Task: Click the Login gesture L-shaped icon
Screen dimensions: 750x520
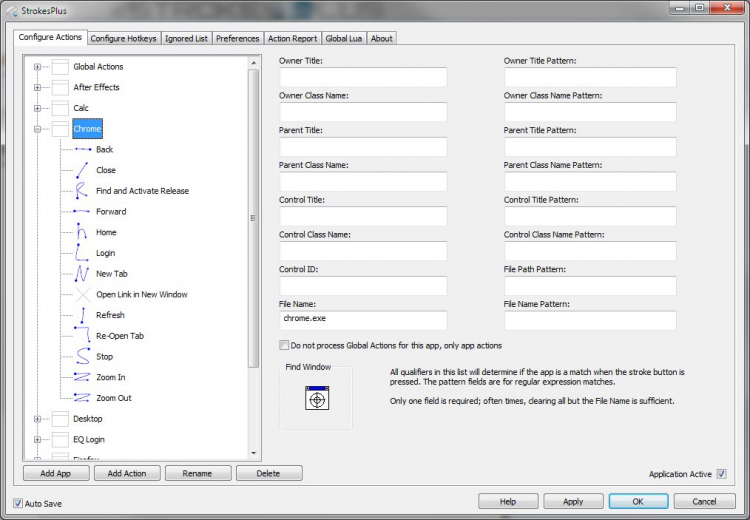Action: [81, 253]
